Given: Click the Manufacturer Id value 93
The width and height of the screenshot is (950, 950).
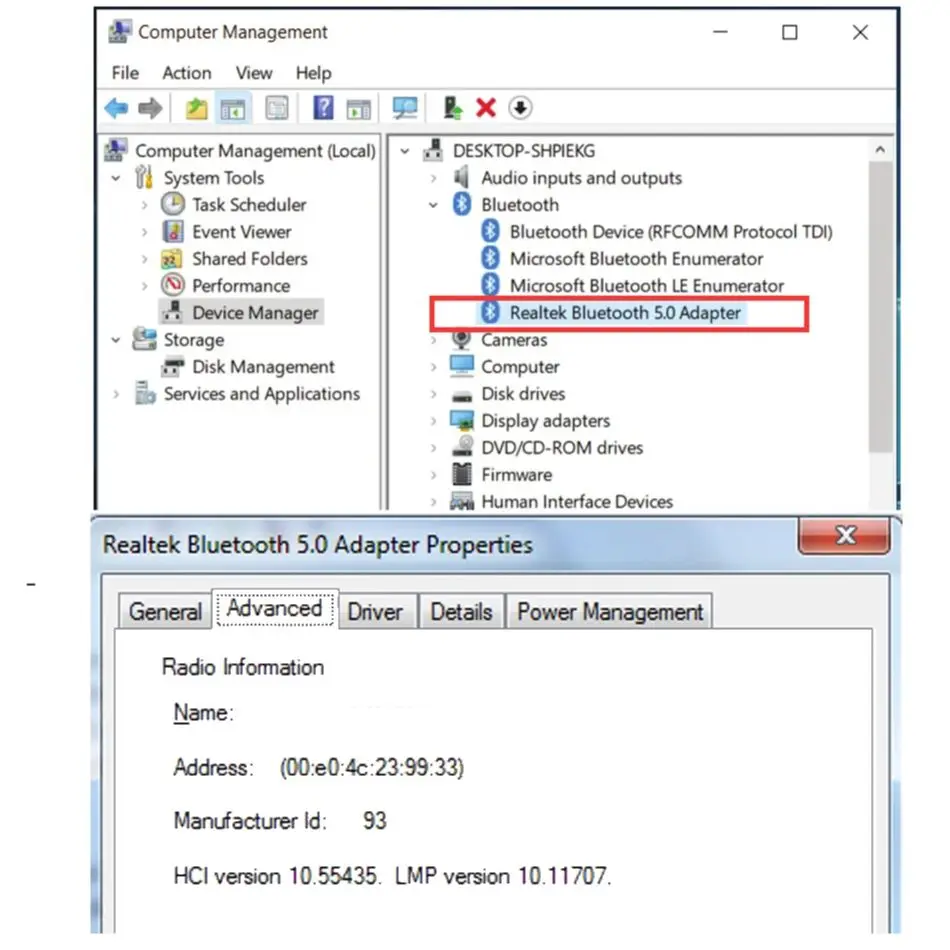Looking at the screenshot, I should 374,822.
